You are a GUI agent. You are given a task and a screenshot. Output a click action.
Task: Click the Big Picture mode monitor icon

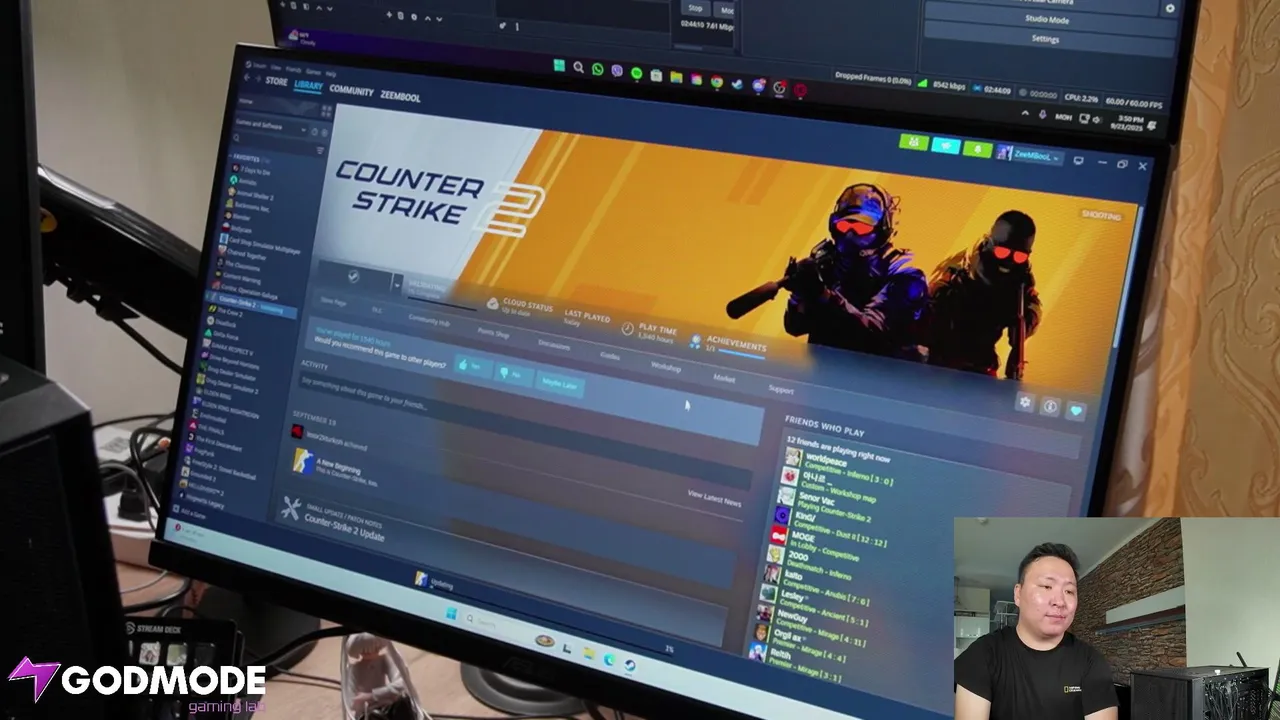[x=1079, y=160]
